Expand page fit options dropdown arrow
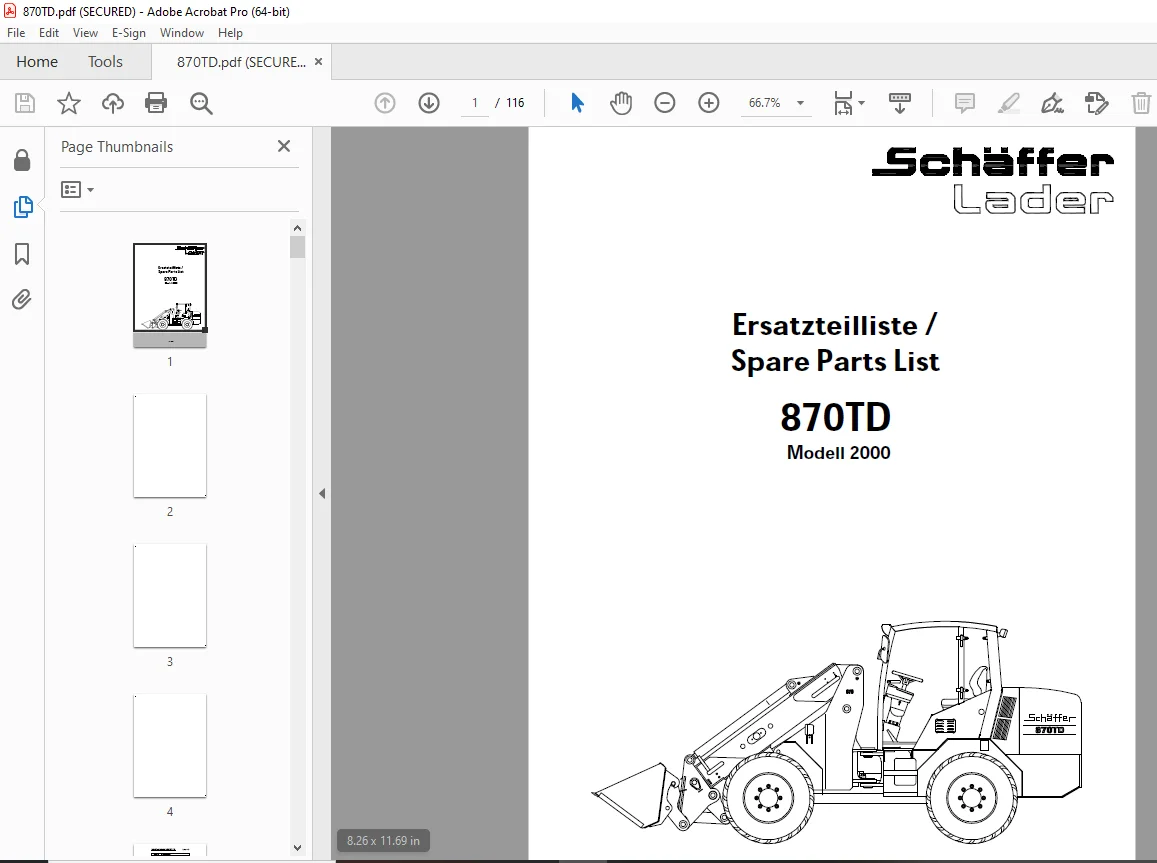This screenshot has height=863, width=1157. pos(861,103)
